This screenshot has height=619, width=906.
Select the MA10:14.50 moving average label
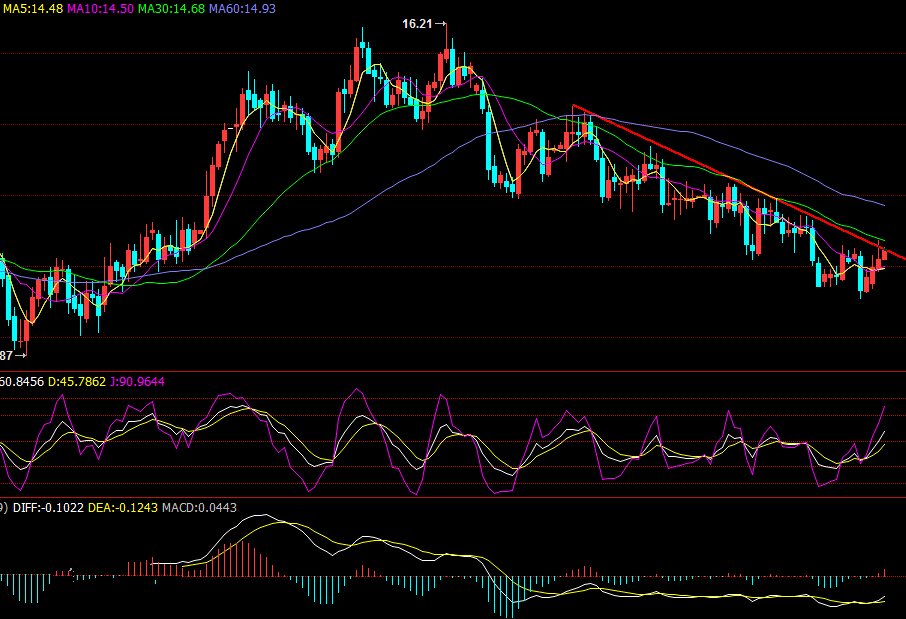point(100,8)
